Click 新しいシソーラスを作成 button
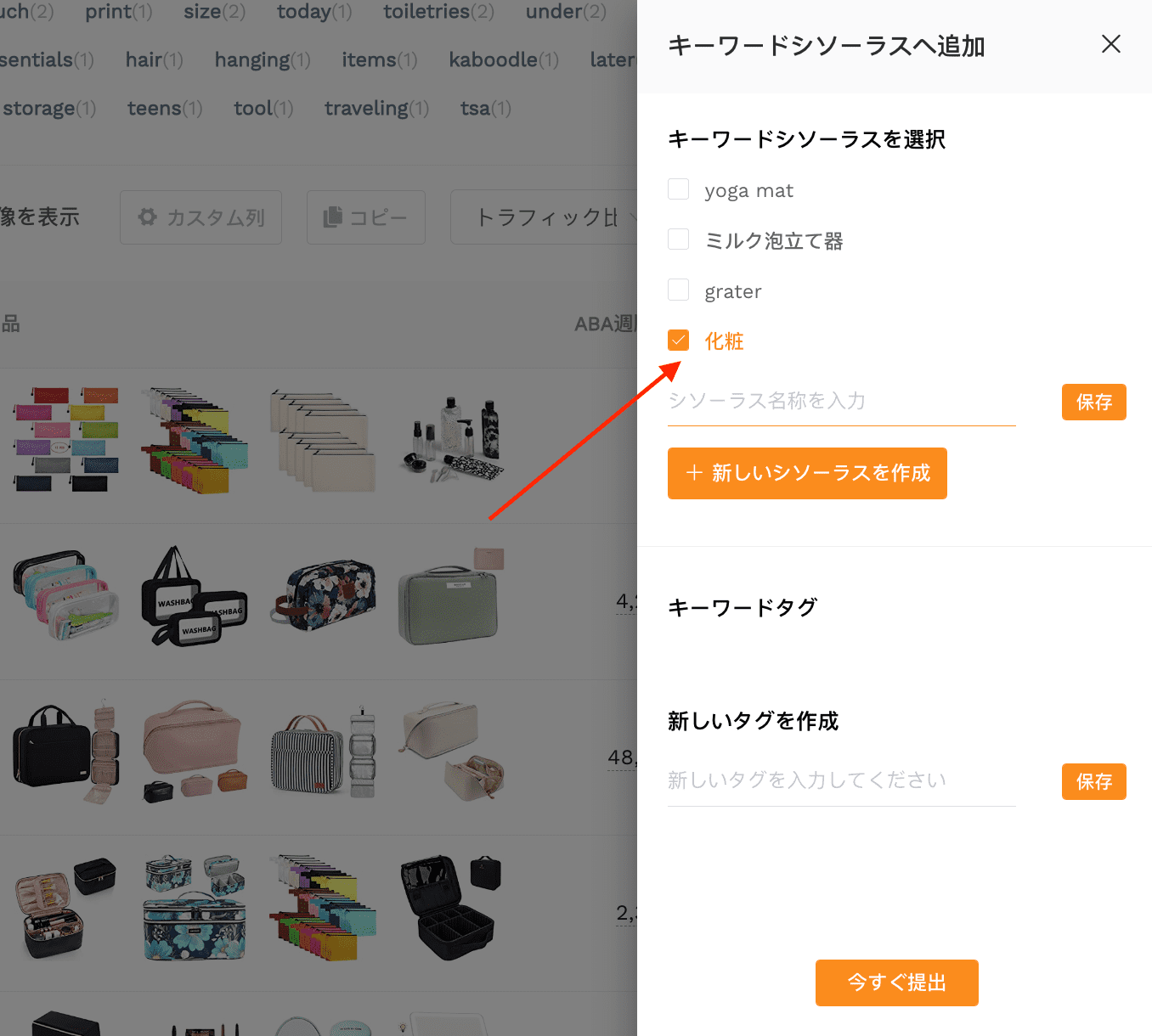 [x=807, y=473]
